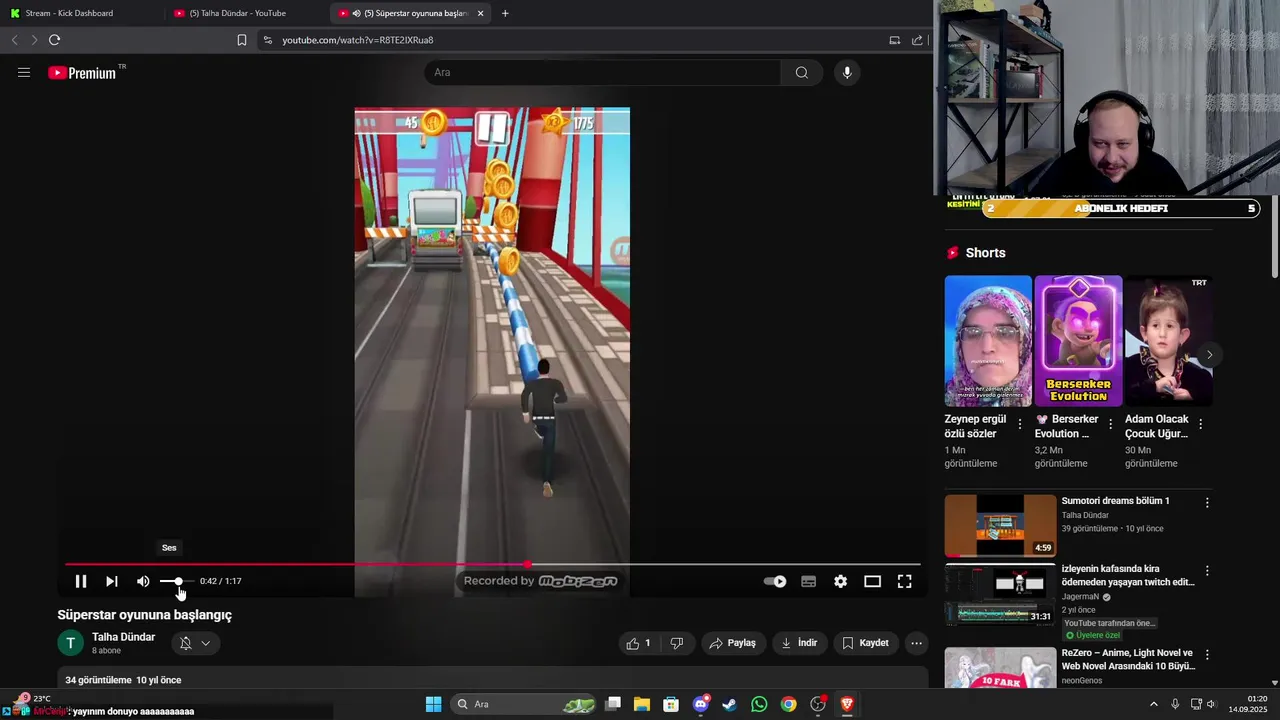Screen dimensions: 1280x720
Task: Enter fullscreen mode
Action: tap(904, 581)
